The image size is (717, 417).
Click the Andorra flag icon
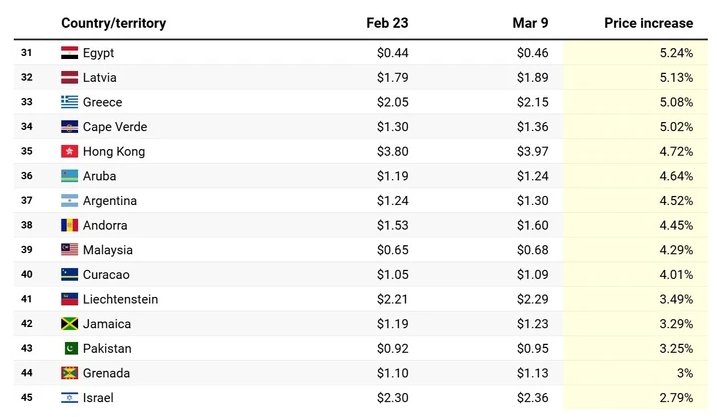pyautogui.click(x=70, y=225)
